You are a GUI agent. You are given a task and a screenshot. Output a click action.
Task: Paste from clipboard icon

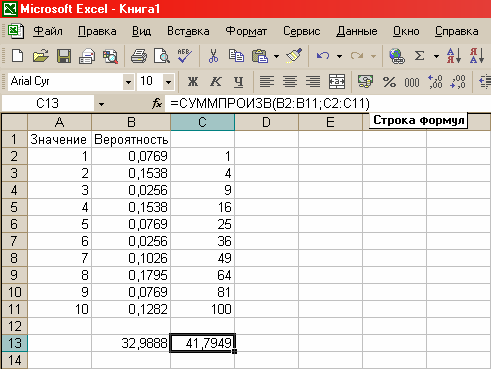[260, 56]
